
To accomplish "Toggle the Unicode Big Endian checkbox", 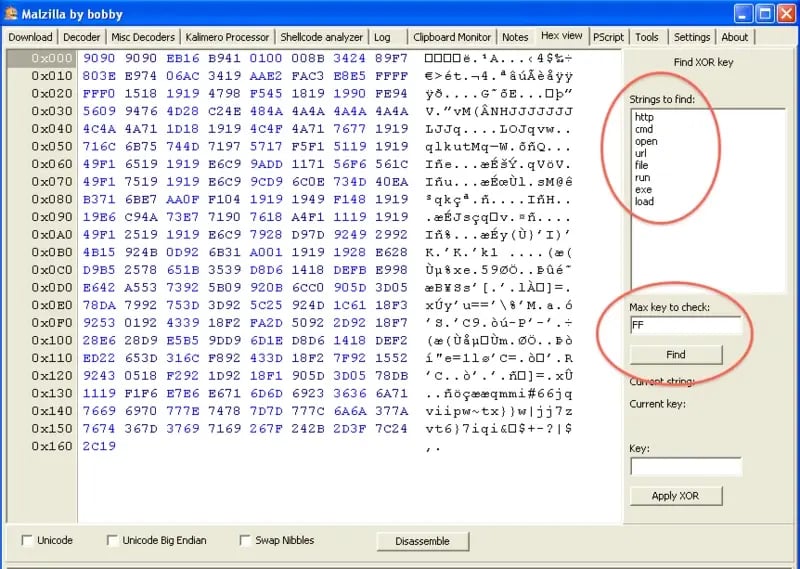I will [x=112, y=540].
